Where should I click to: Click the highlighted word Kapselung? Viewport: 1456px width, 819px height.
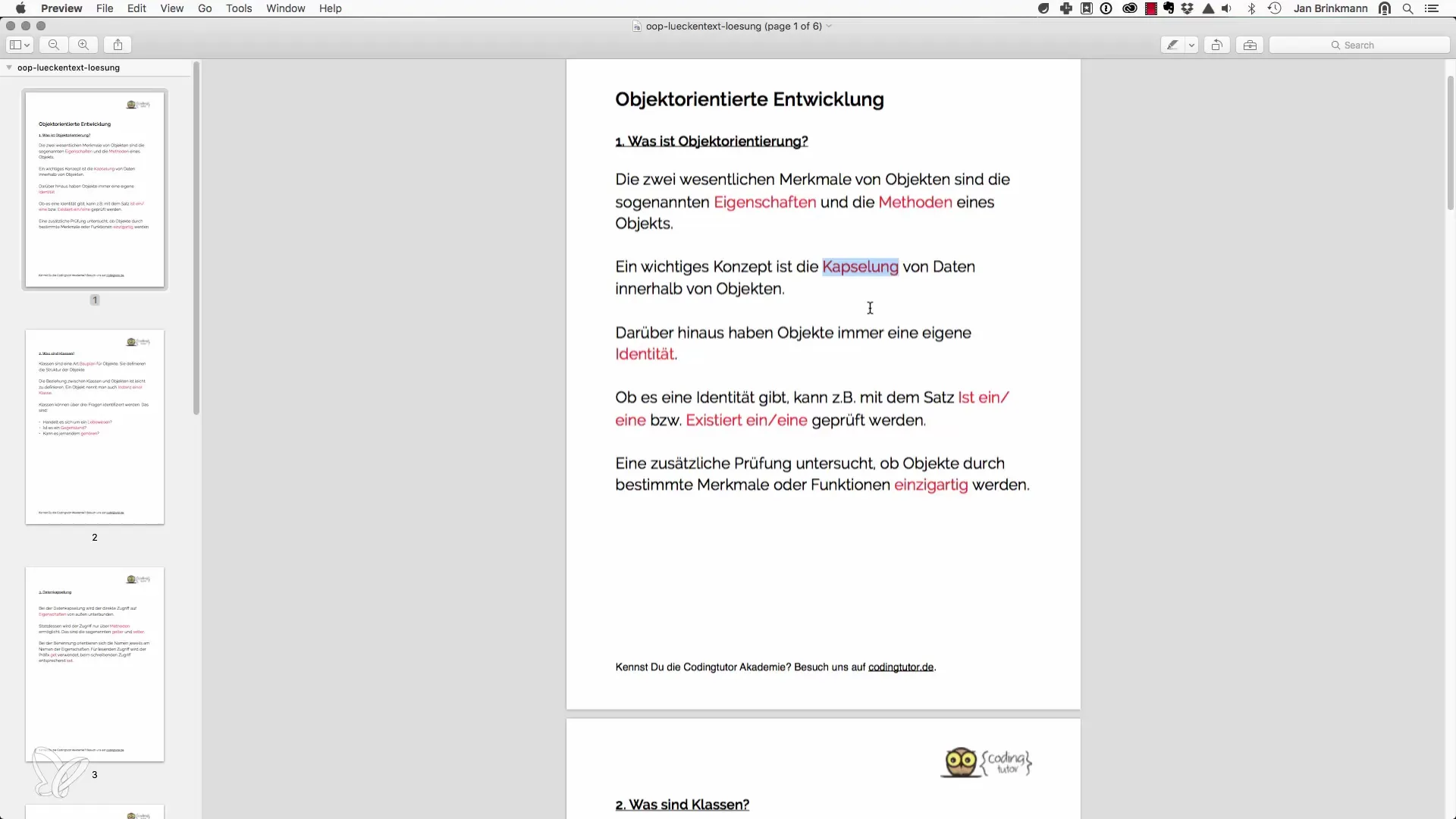click(x=860, y=267)
